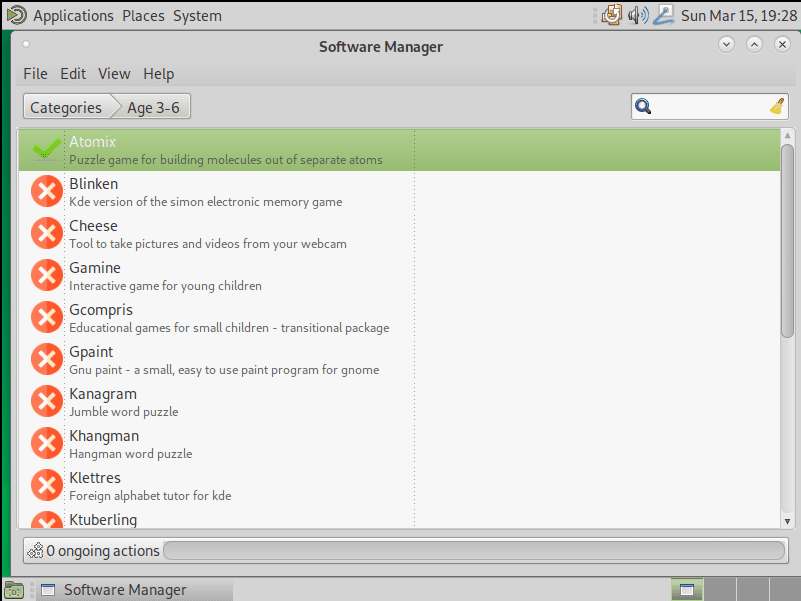Clear the search with the broom icon
The width and height of the screenshot is (801, 601).
point(777,106)
